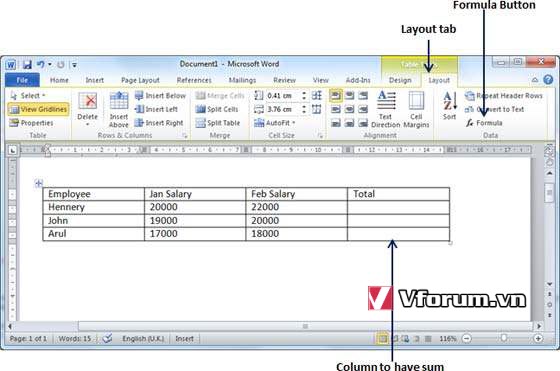Viewport: 560px width, 371px height.
Task: Expand the Customize Quick Access Toolbar arrow
Action: point(74,65)
